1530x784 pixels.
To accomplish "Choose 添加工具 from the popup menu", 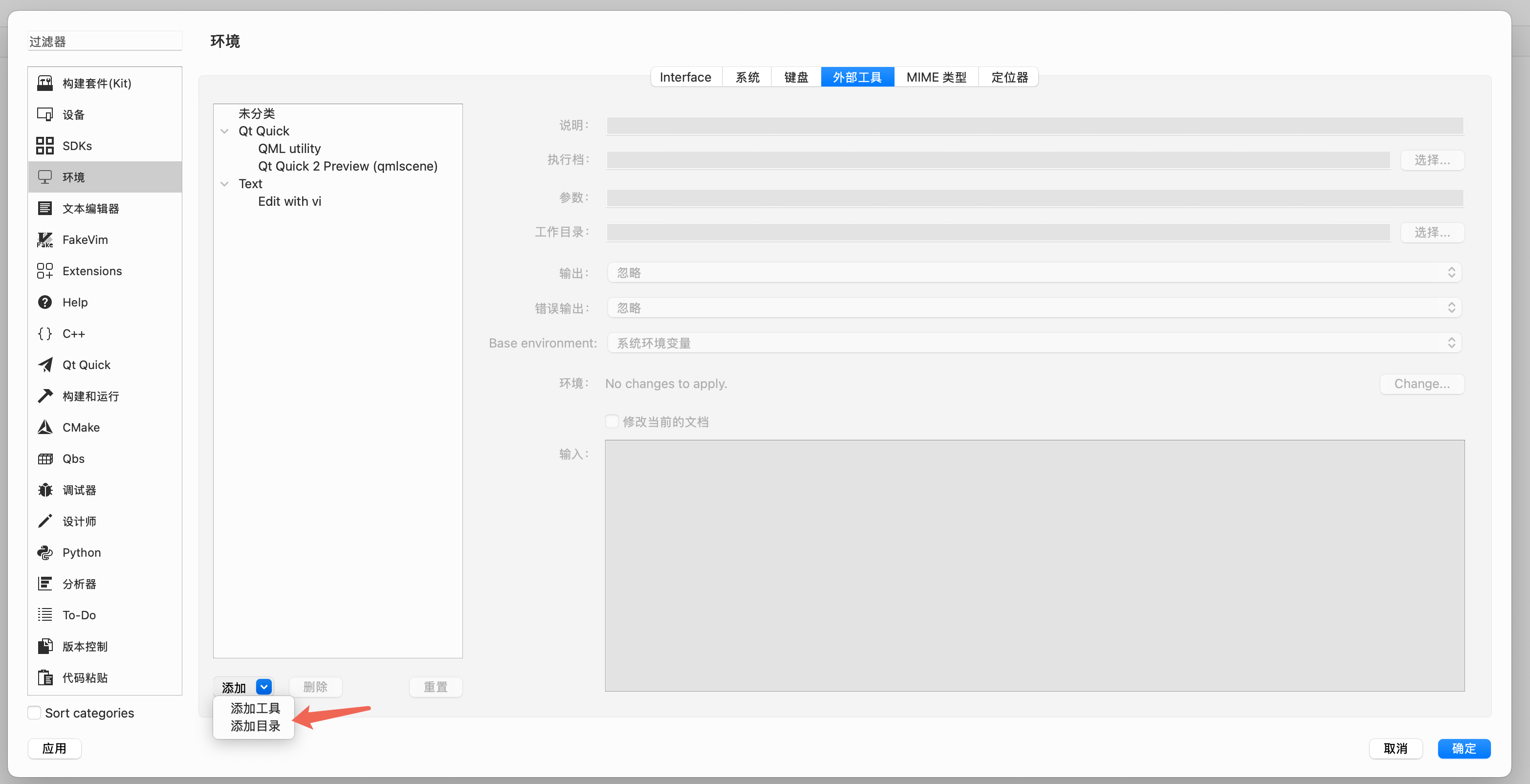I will coord(255,708).
